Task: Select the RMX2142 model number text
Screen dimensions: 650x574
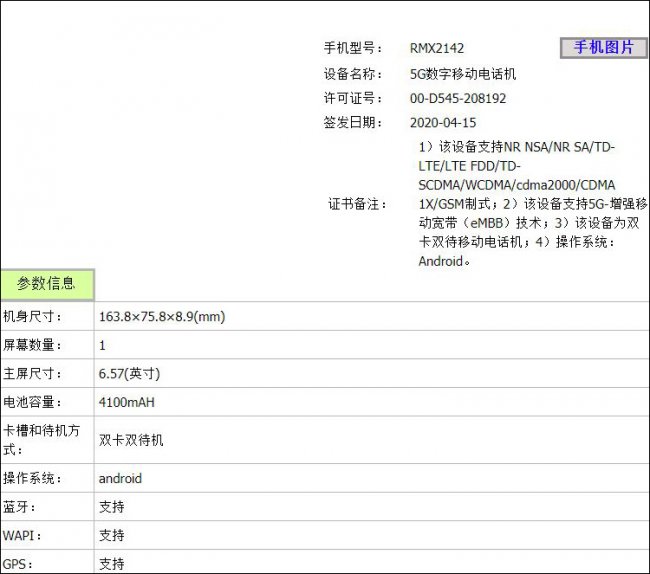Action: click(437, 48)
